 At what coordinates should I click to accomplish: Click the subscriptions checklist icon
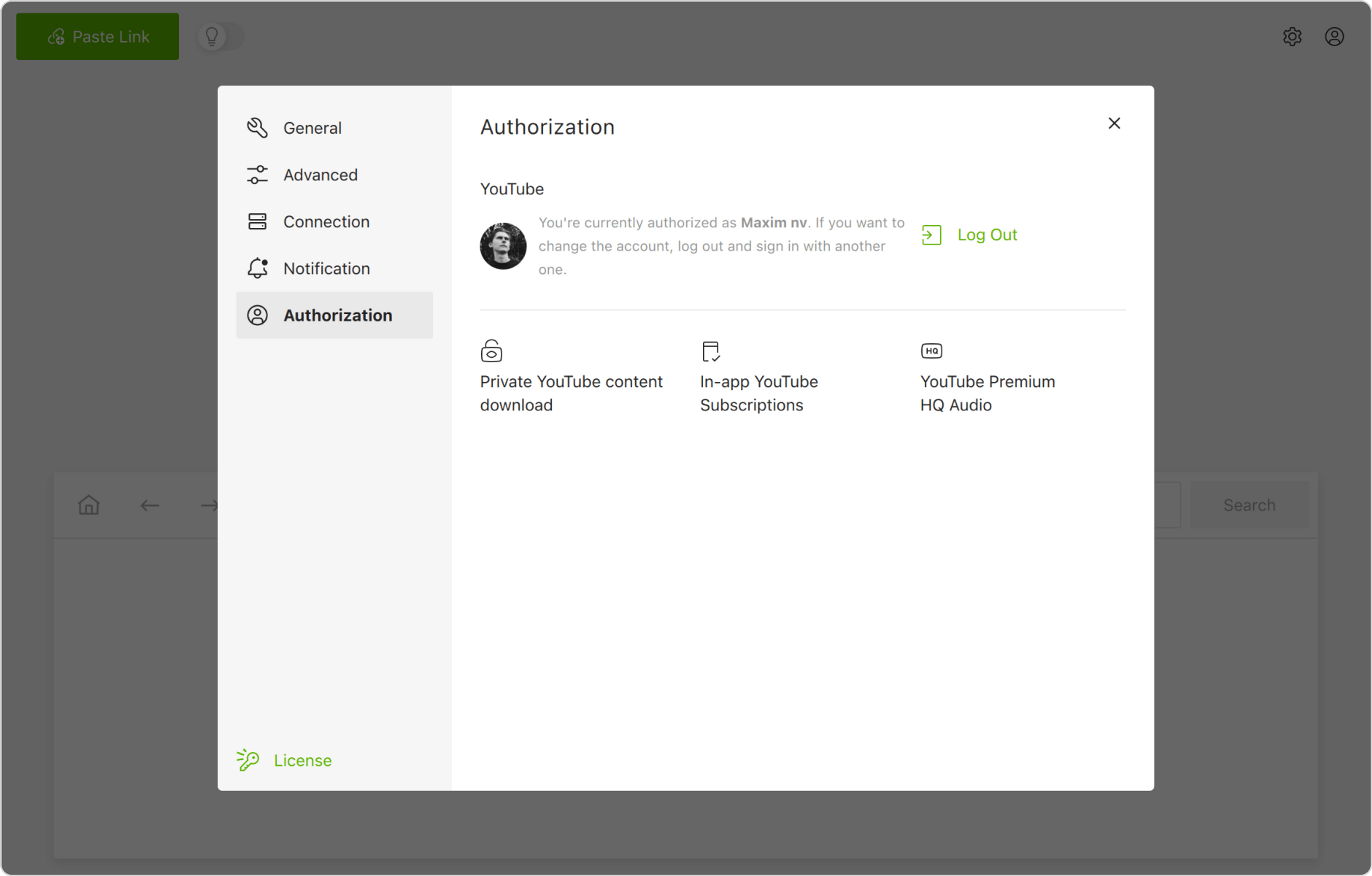pyautogui.click(x=711, y=351)
